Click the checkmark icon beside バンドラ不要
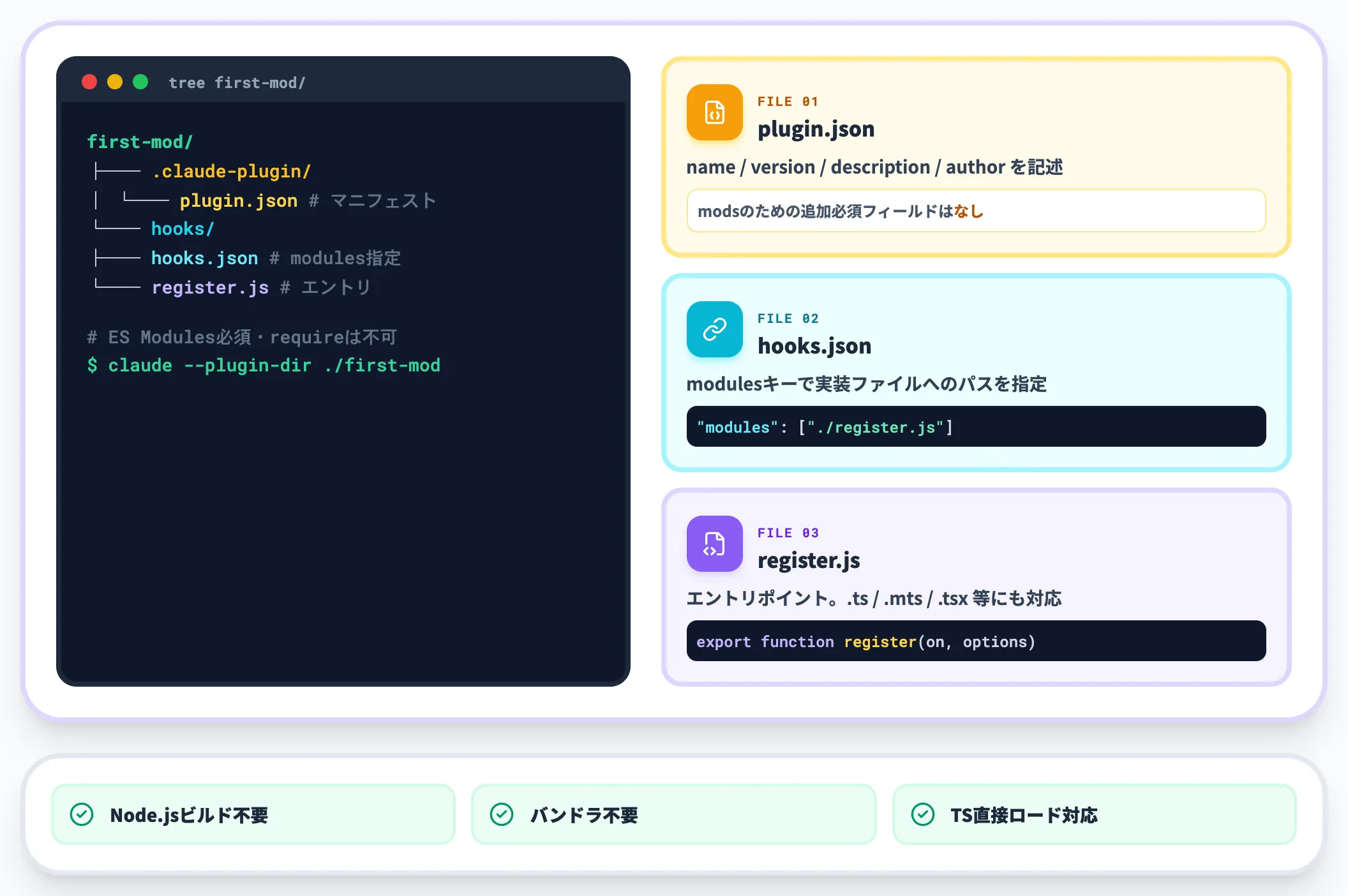1348x896 pixels. pyautogui.click(x=502, y=814)
